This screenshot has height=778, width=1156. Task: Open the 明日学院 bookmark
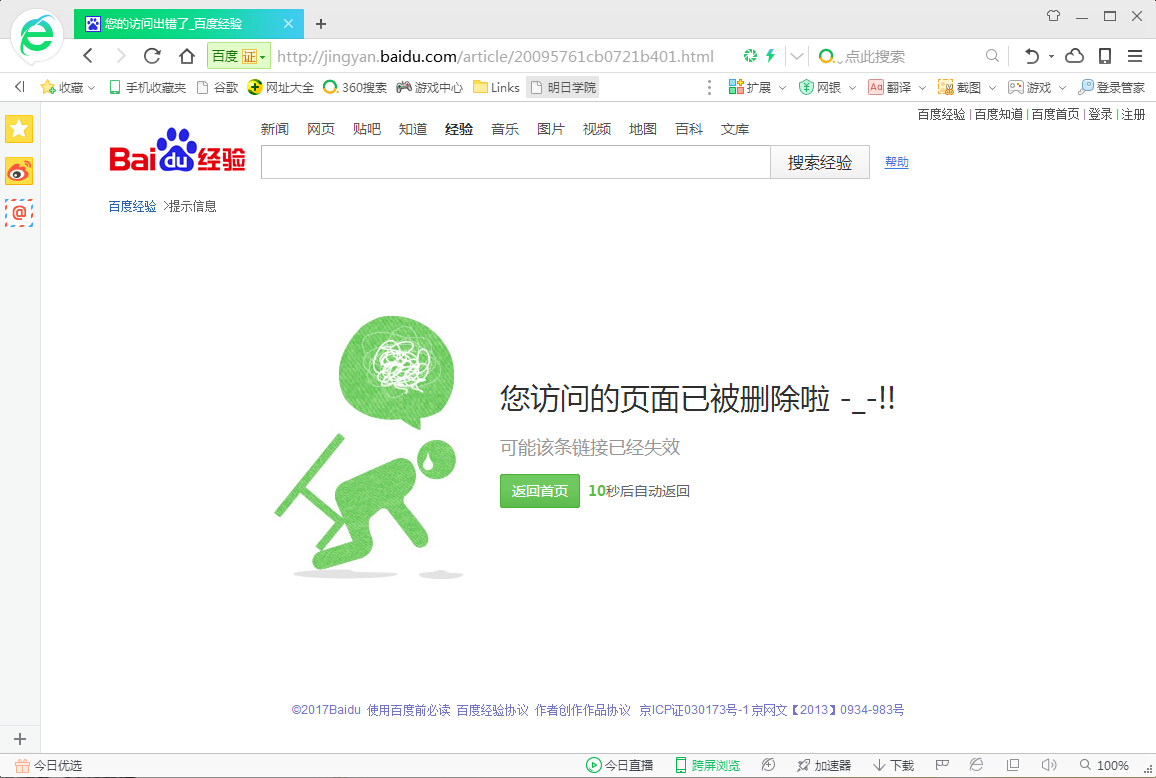563,88
